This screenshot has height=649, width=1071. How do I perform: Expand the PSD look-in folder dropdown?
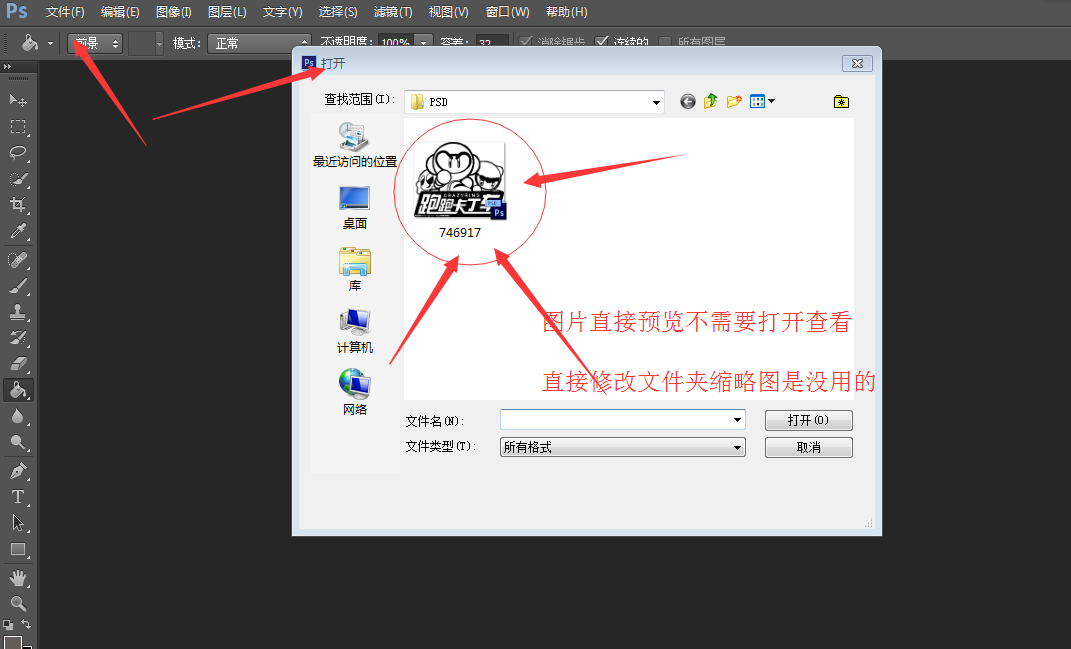tap(656, 102)
